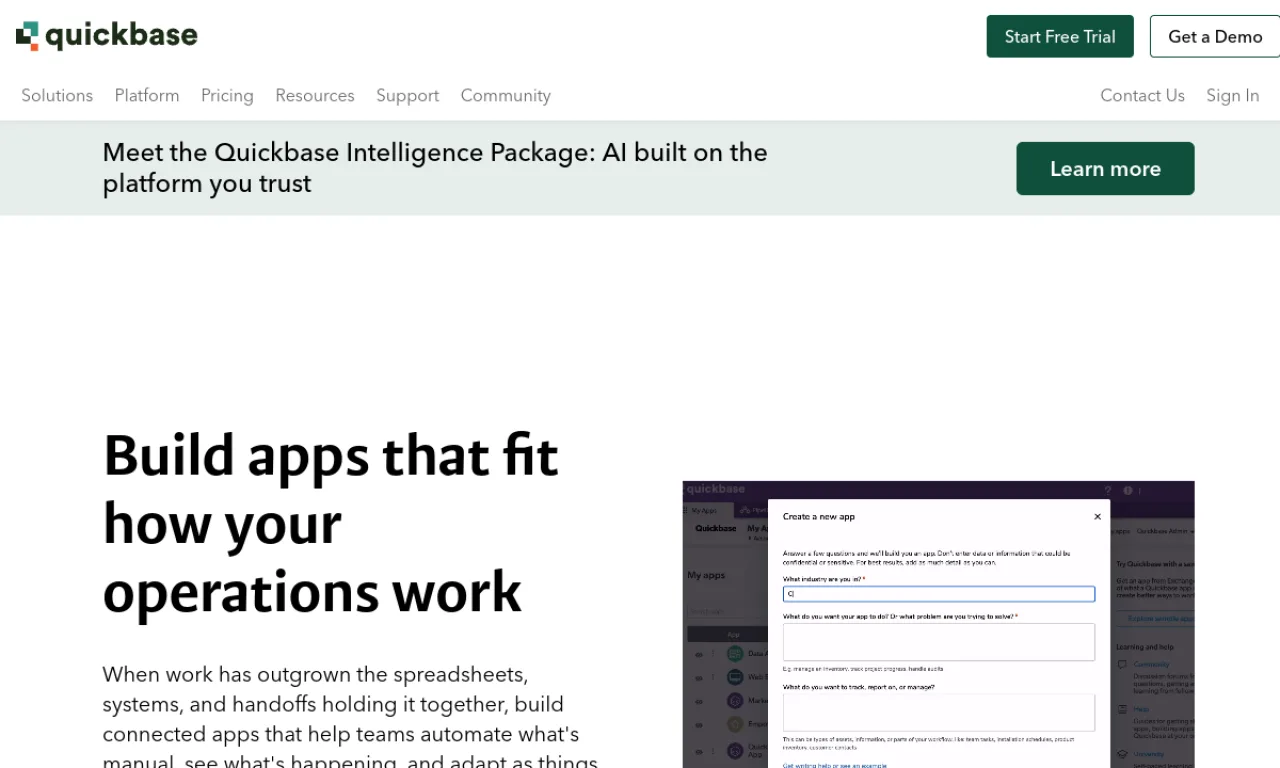Visit the Community section
Image resolution: width=1280 pixels, height=768 pixels.
pyautogui.click(x=505, y=95)
